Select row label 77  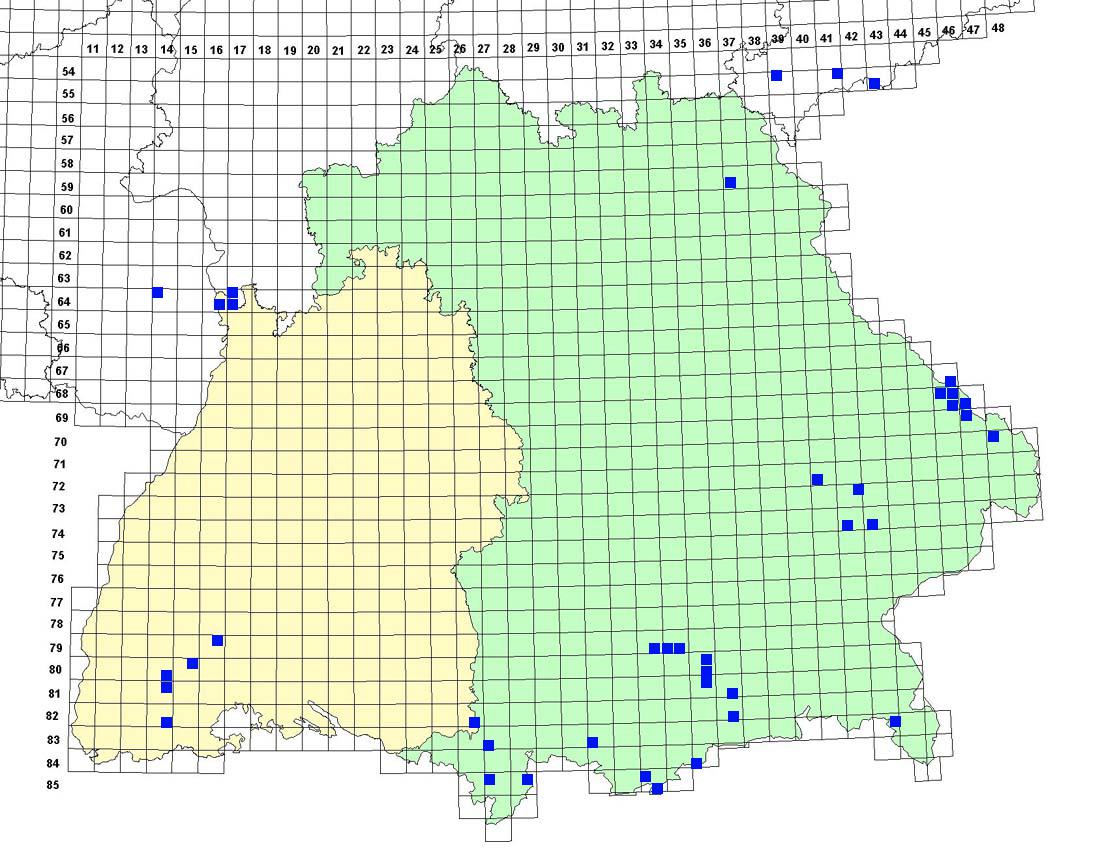coord(56,602)
